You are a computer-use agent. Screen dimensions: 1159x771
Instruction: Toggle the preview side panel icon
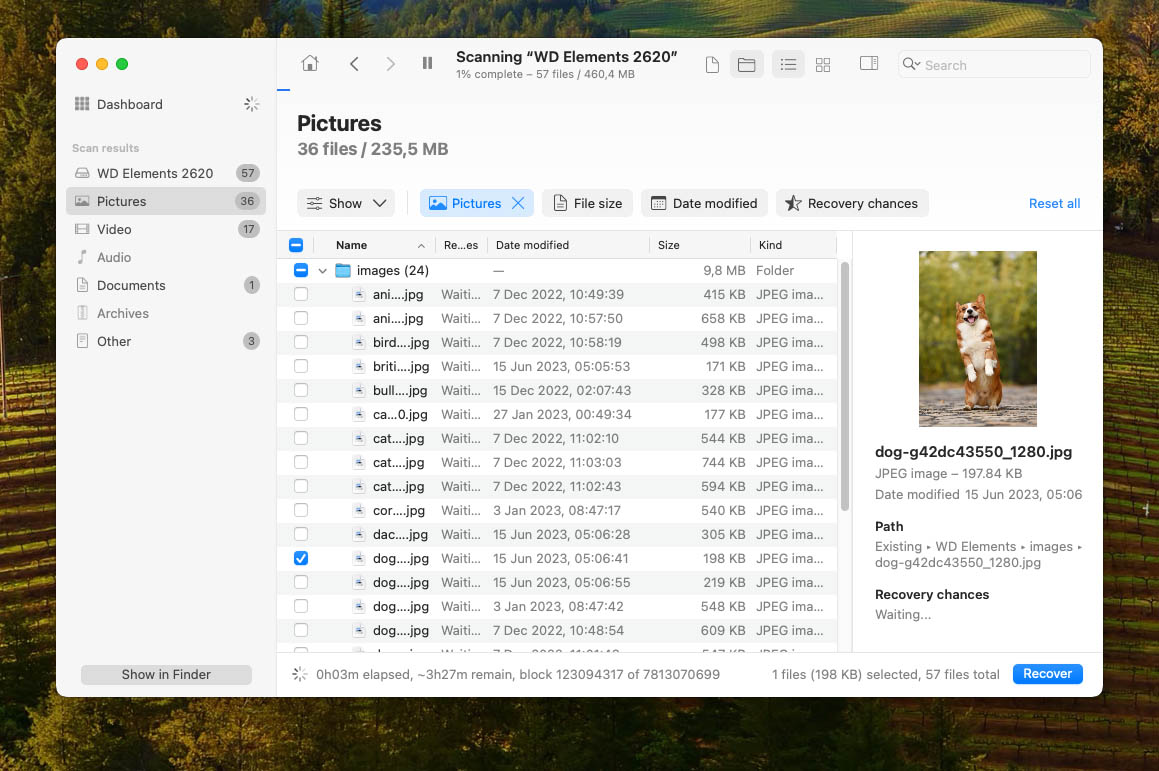pyautogui.click(x=869, y=64)
